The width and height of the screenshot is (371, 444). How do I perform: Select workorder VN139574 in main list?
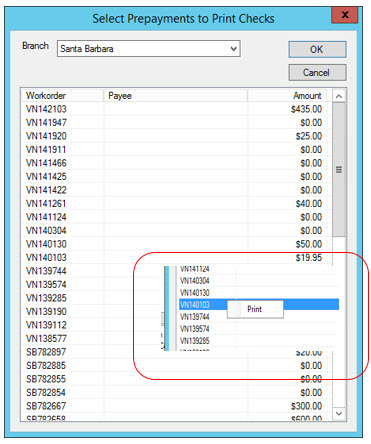coord(46,285)
